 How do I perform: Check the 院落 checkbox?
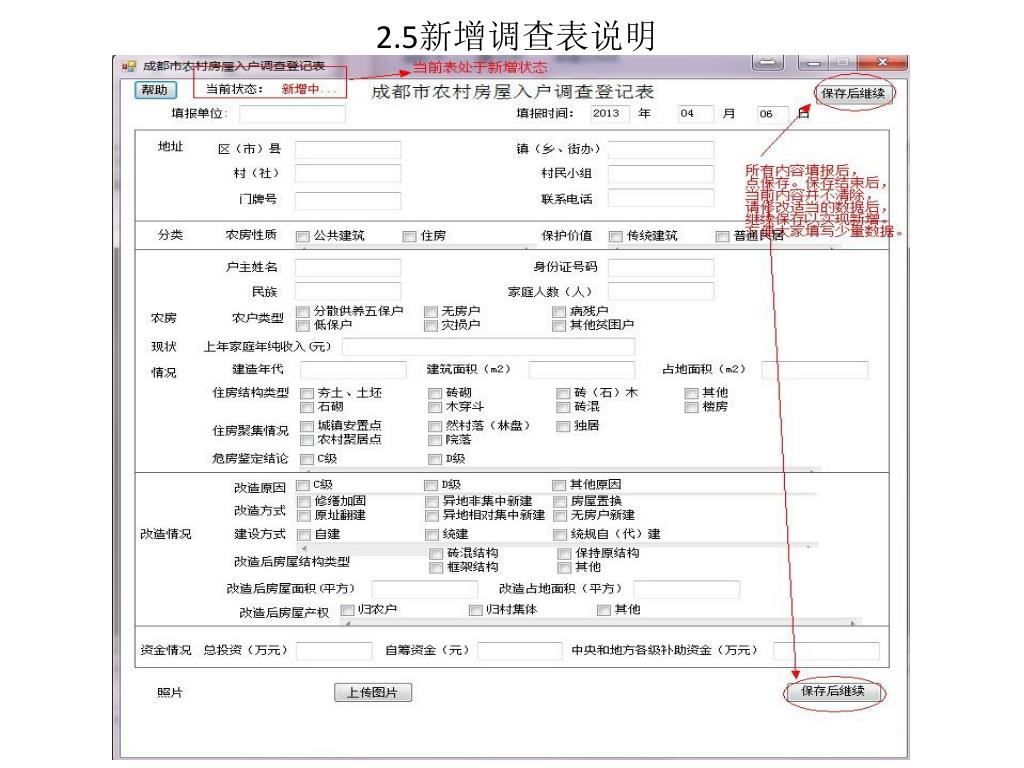pos(435,440)
